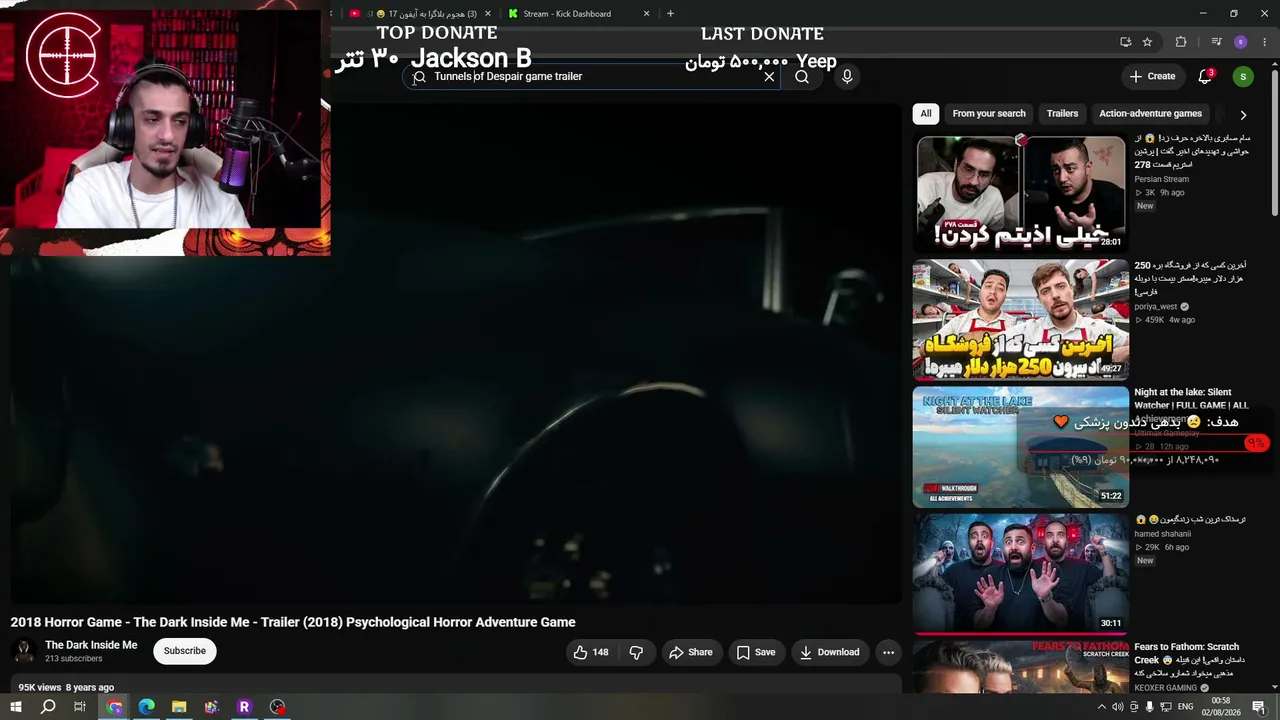This screenshot has width=1280, height=720.
Task: Close the Kick Dashboard tab
Action: point(646,14)
